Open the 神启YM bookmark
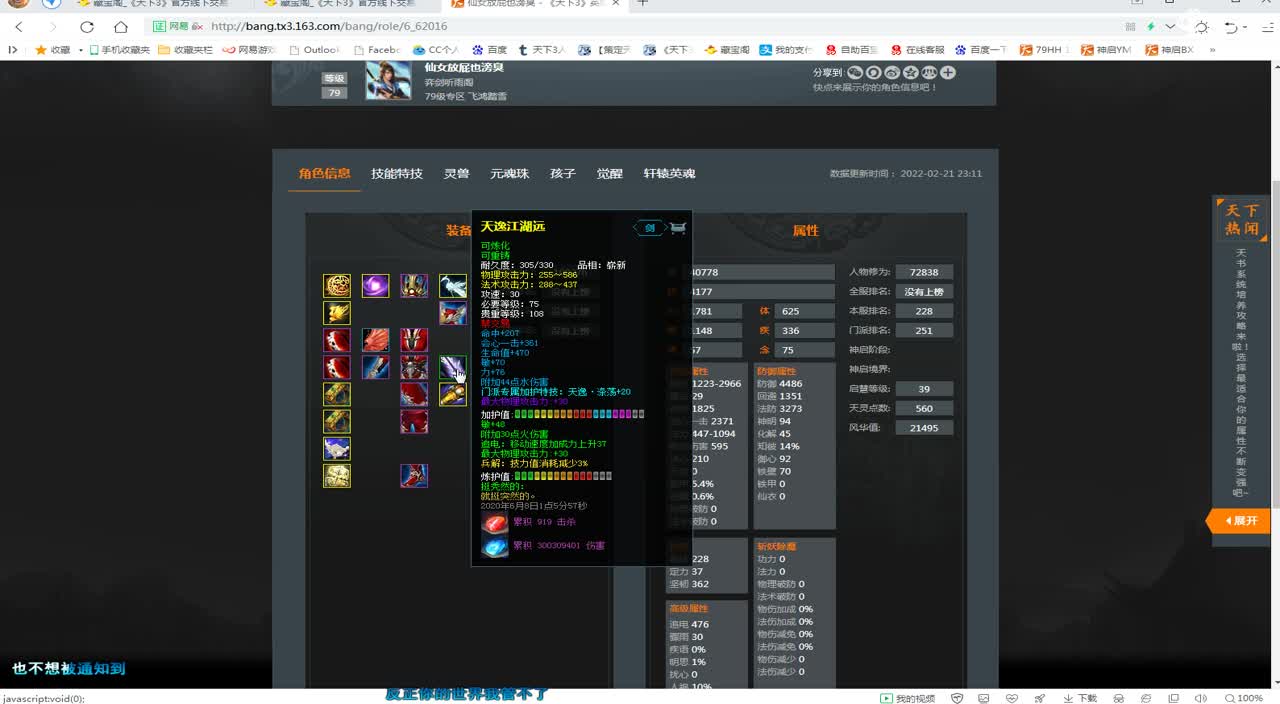The height and width of the screenshot is (704, 1280). coord(1105,49)
